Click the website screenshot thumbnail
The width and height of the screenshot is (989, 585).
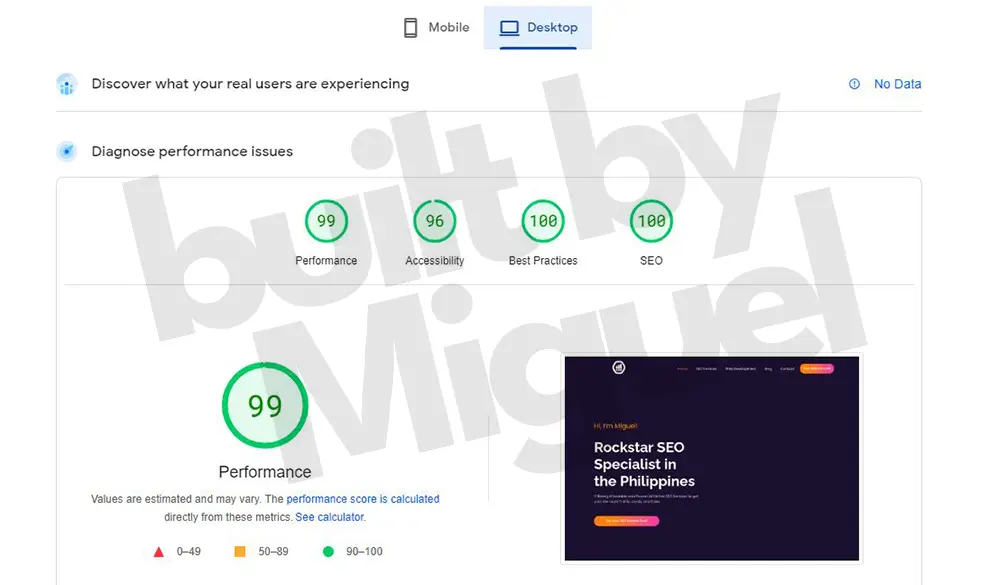pos(711,458)
